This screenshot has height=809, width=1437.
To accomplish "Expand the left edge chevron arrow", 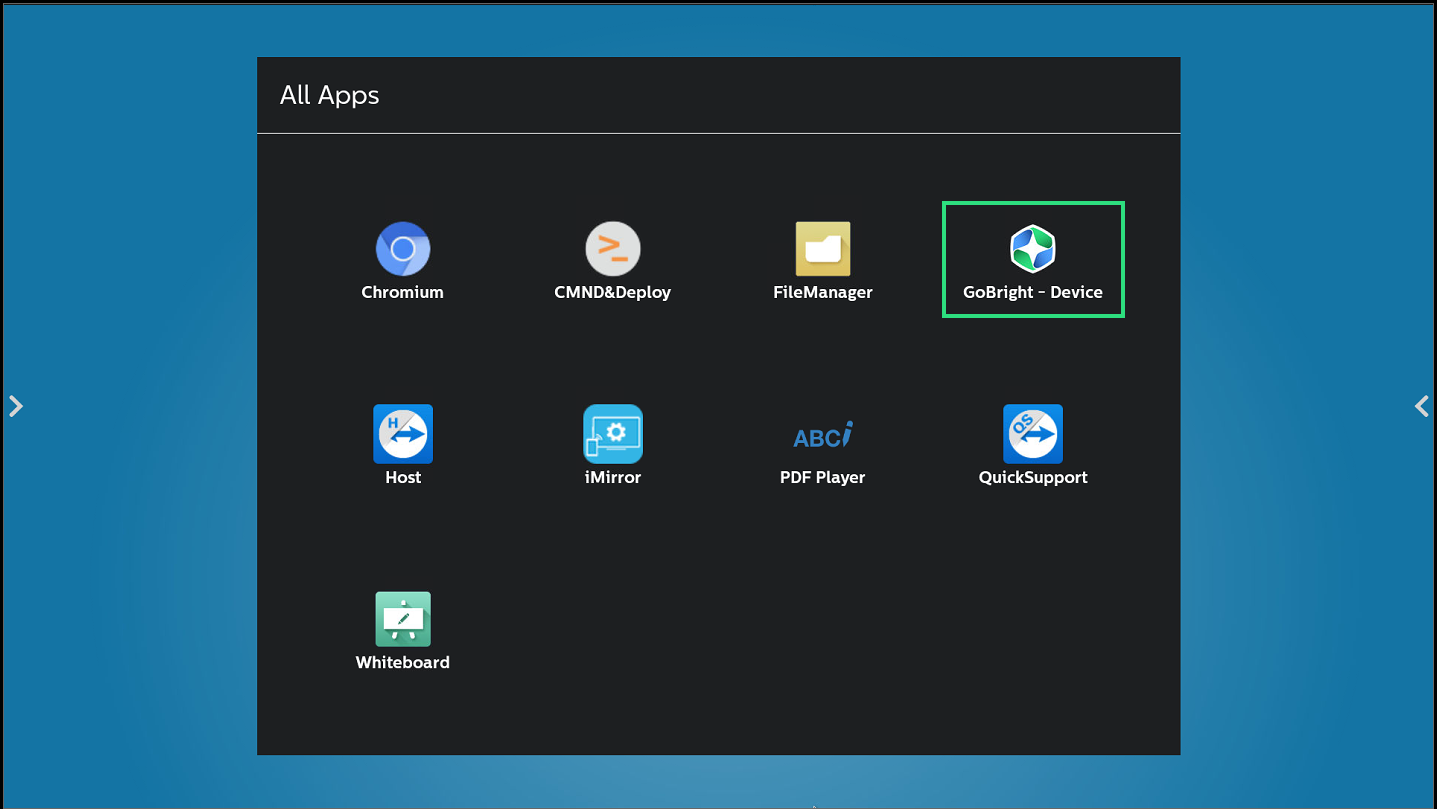I will pyautogui.click(x=15, y=406).
